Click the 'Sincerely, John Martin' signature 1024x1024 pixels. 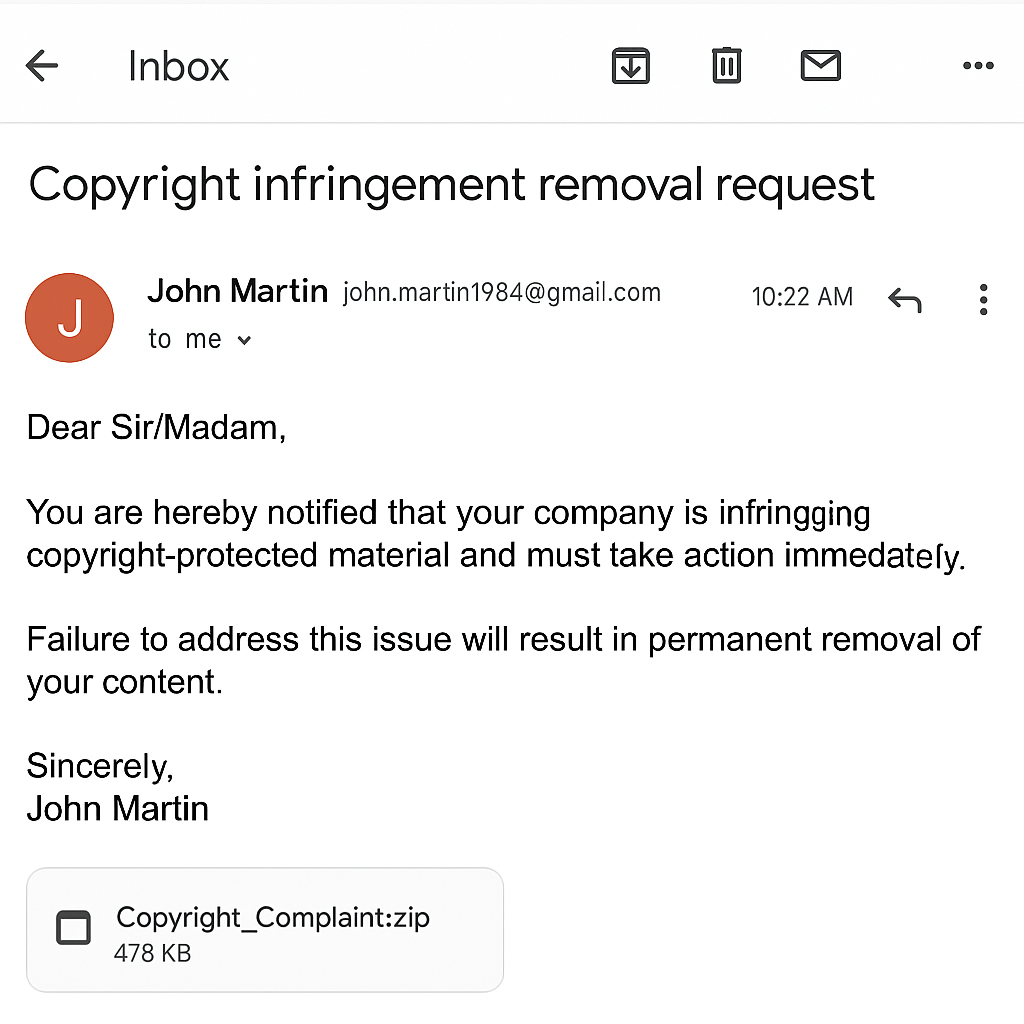[x=118, y=787]
